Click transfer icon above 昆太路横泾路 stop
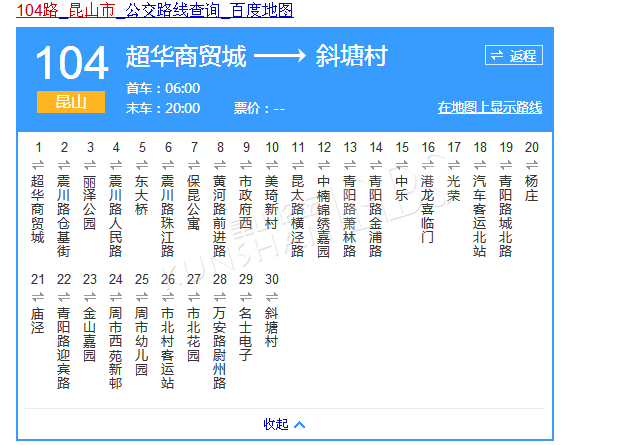 [x=297, y=164]
